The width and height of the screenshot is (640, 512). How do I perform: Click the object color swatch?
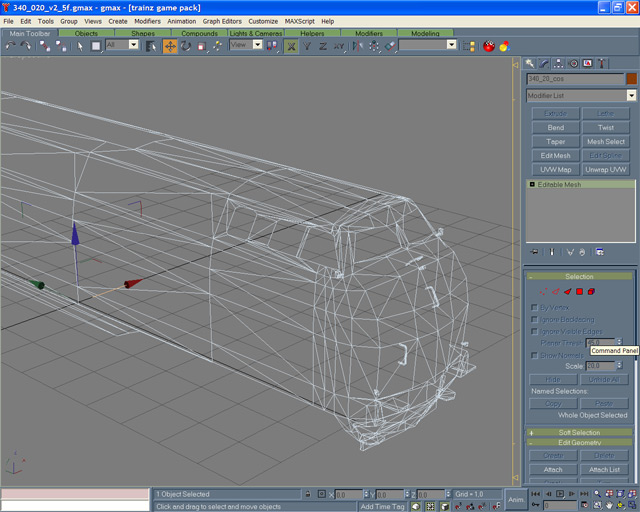tap(631, 79)
